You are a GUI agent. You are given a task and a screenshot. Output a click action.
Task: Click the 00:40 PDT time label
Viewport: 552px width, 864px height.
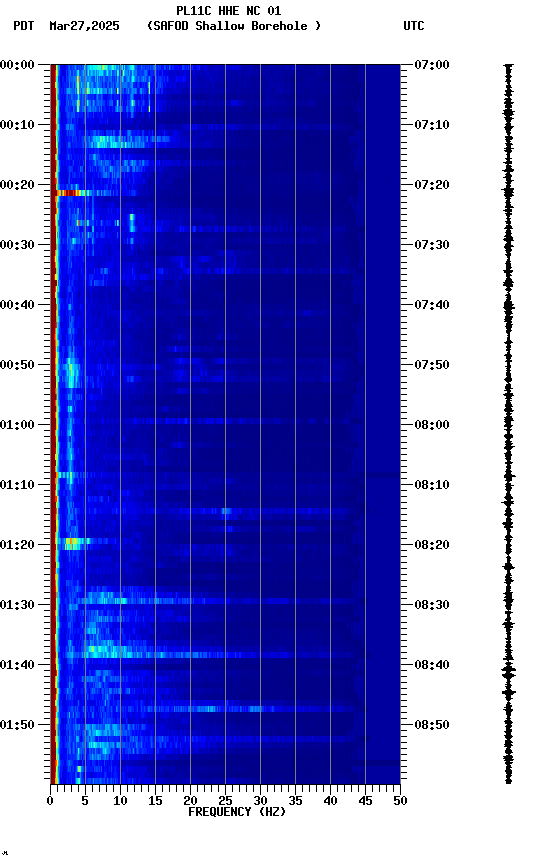(x=17, y=305)
